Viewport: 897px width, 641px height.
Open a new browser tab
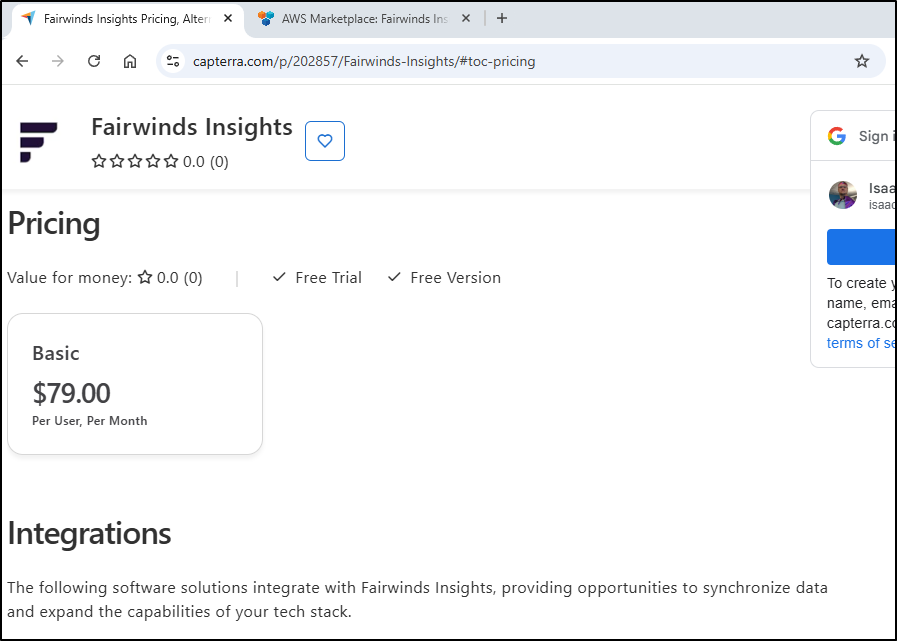coord(502,18)
